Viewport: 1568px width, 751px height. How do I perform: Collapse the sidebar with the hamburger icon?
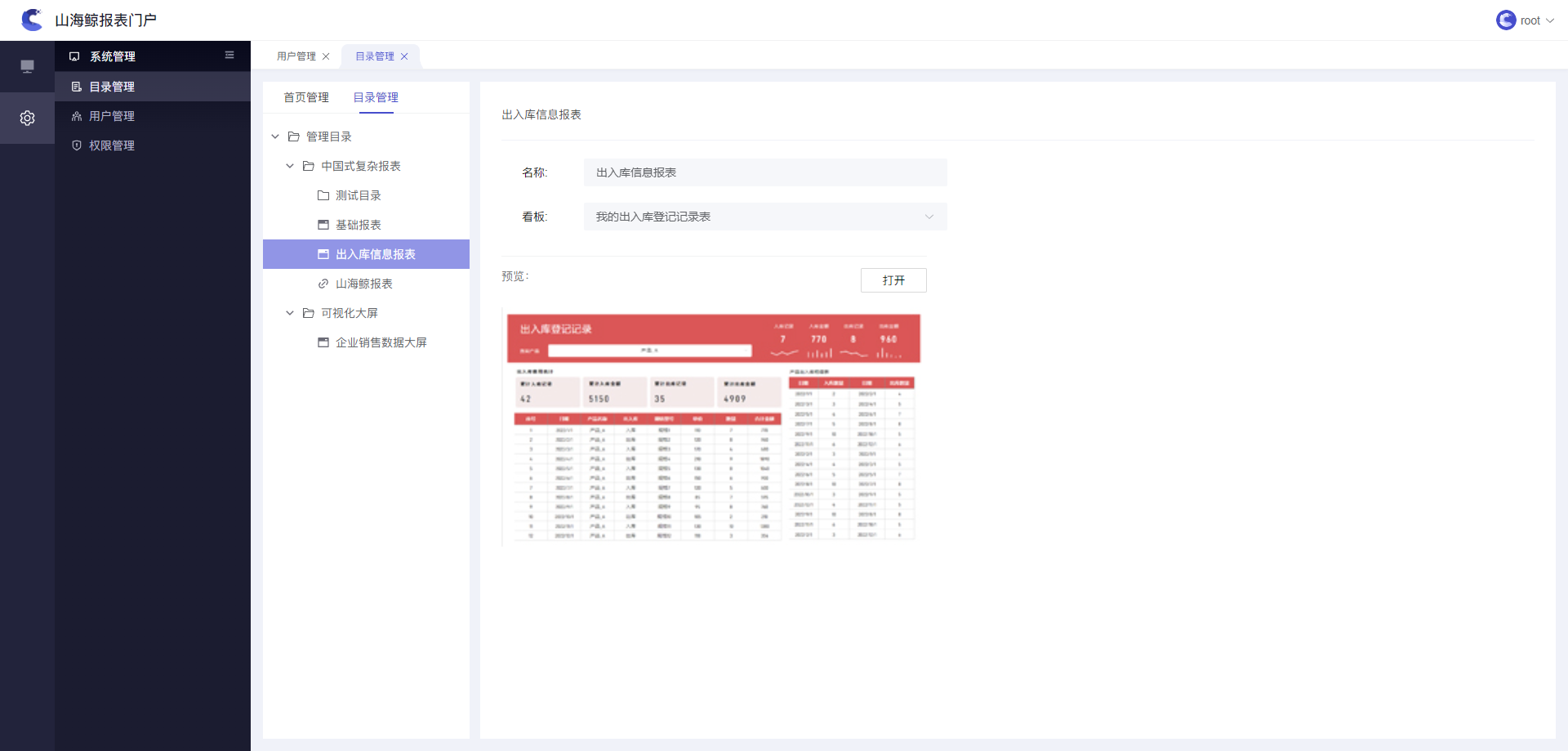(229, 56)
